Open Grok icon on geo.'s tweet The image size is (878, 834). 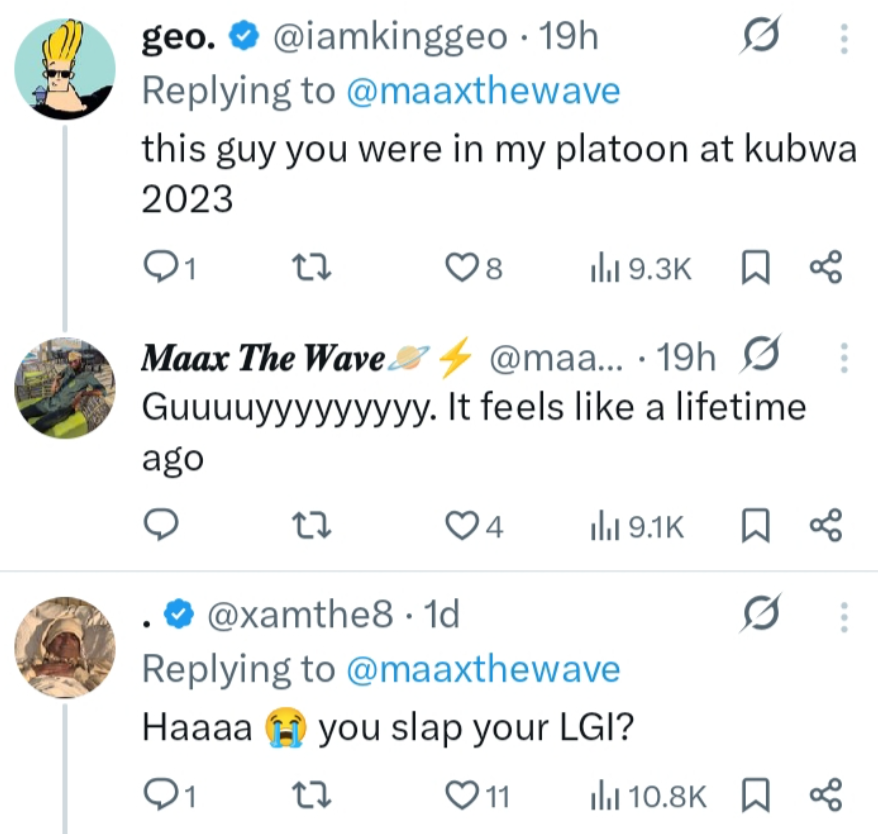pos(760,39)
